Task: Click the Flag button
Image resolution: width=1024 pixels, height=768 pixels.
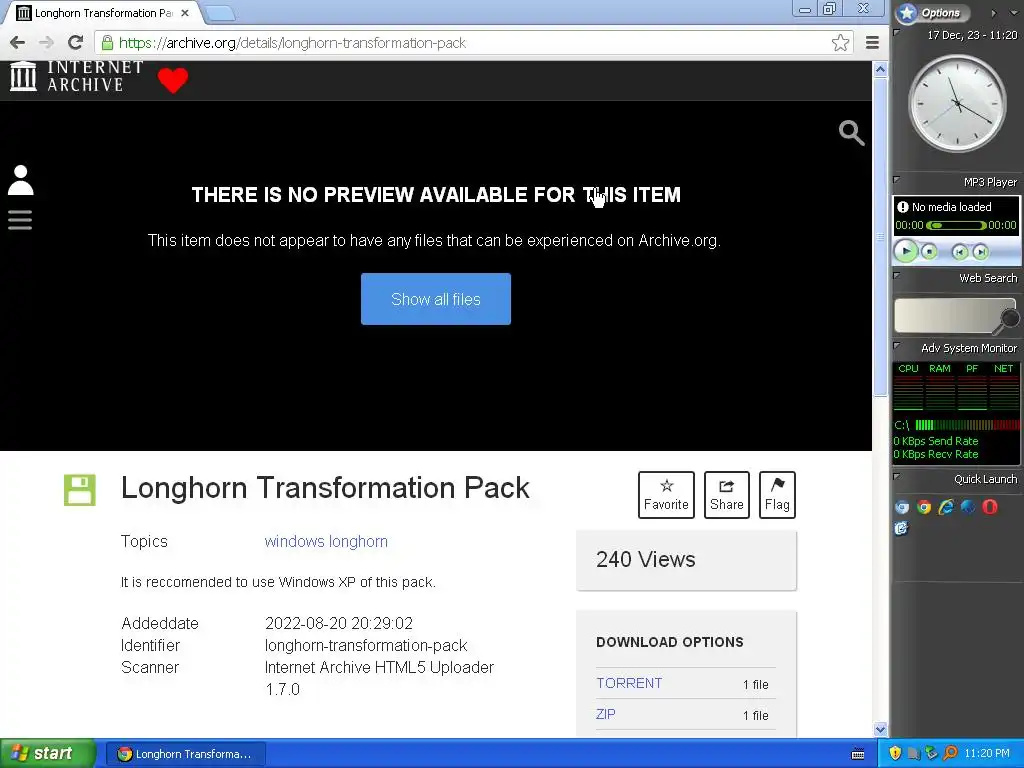Action: (777, 495)
